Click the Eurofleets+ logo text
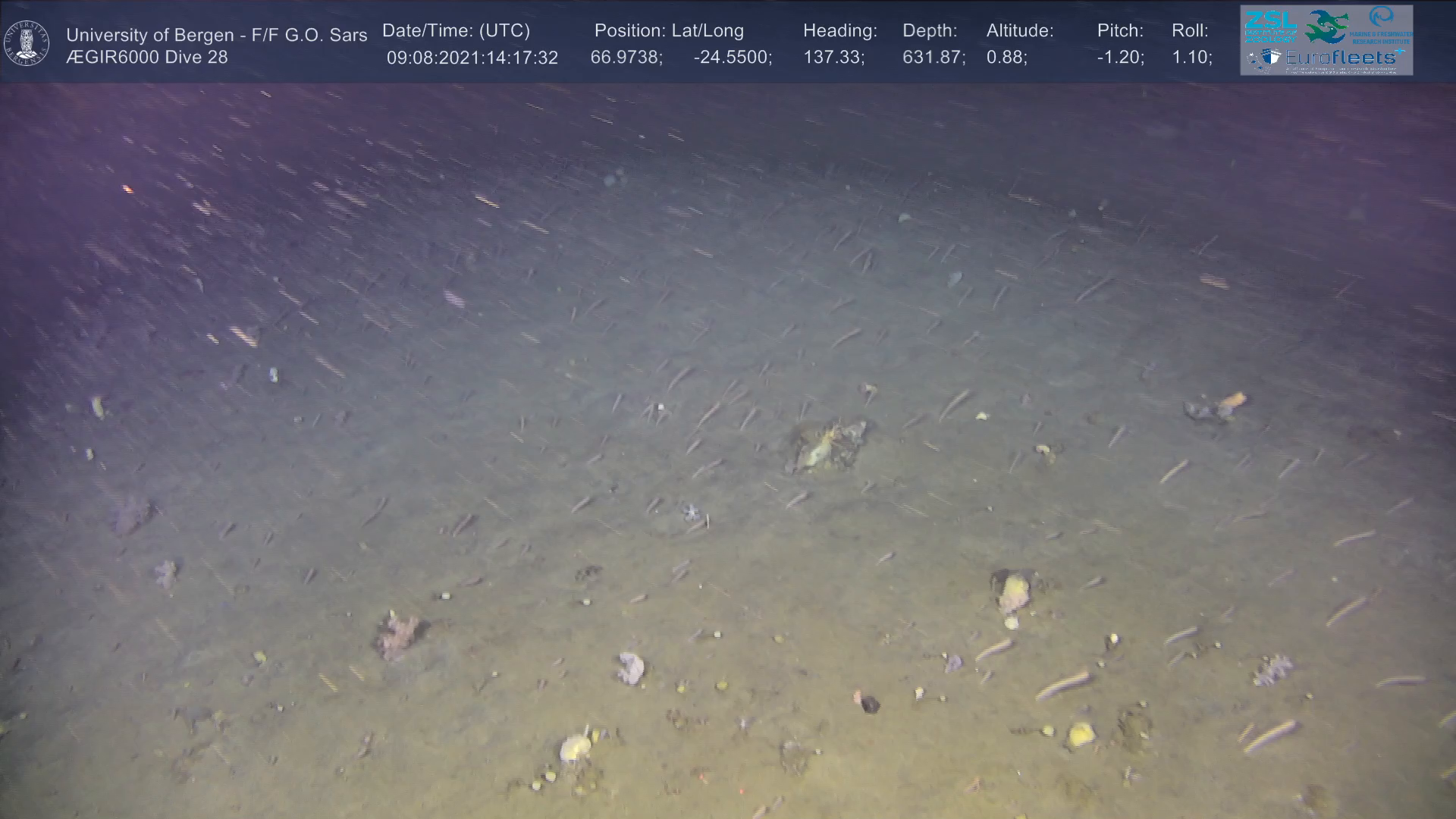Screen dimensions: 1456x819 (x=1344, y=58)
